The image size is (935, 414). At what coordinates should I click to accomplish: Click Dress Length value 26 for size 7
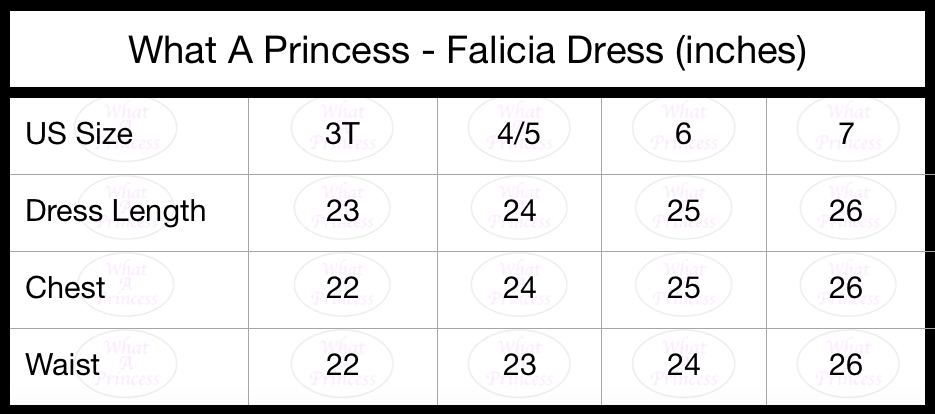[846, 211]
